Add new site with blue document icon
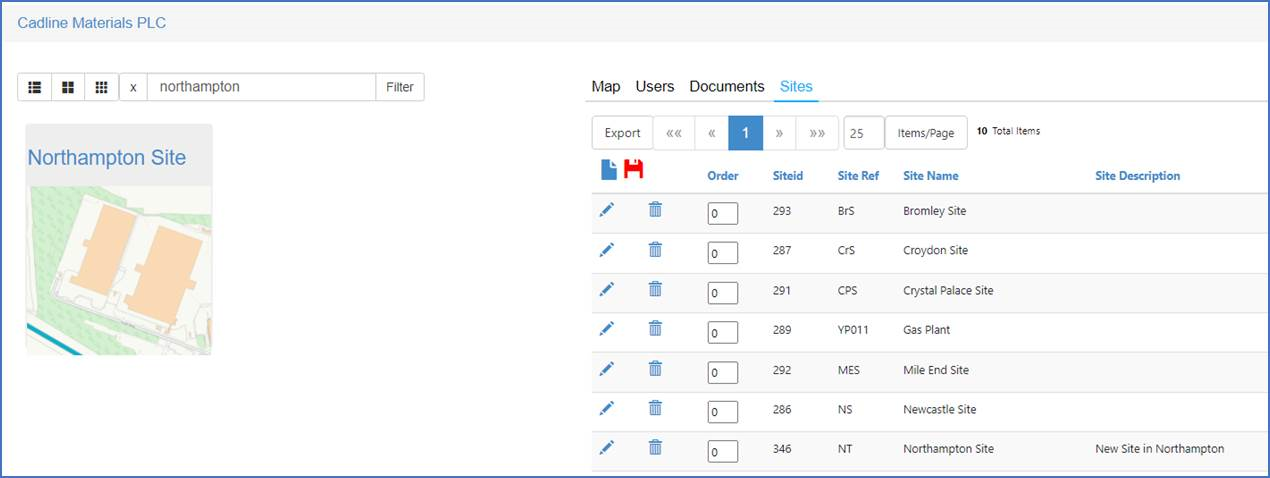 609,170
